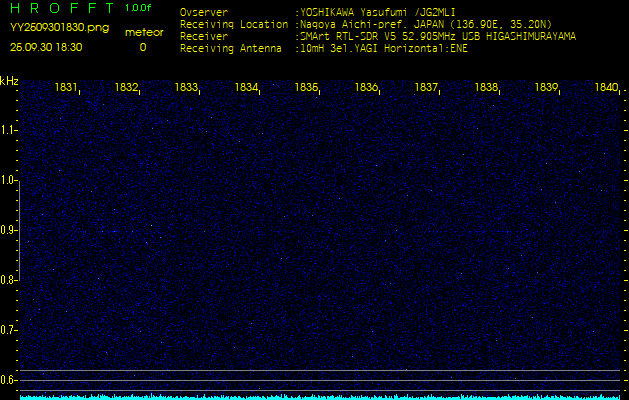Image resolution: width=629 pixels, height=400 pixels.
Task: Click the 1832 time marker
Action: (x=126, y=87)
